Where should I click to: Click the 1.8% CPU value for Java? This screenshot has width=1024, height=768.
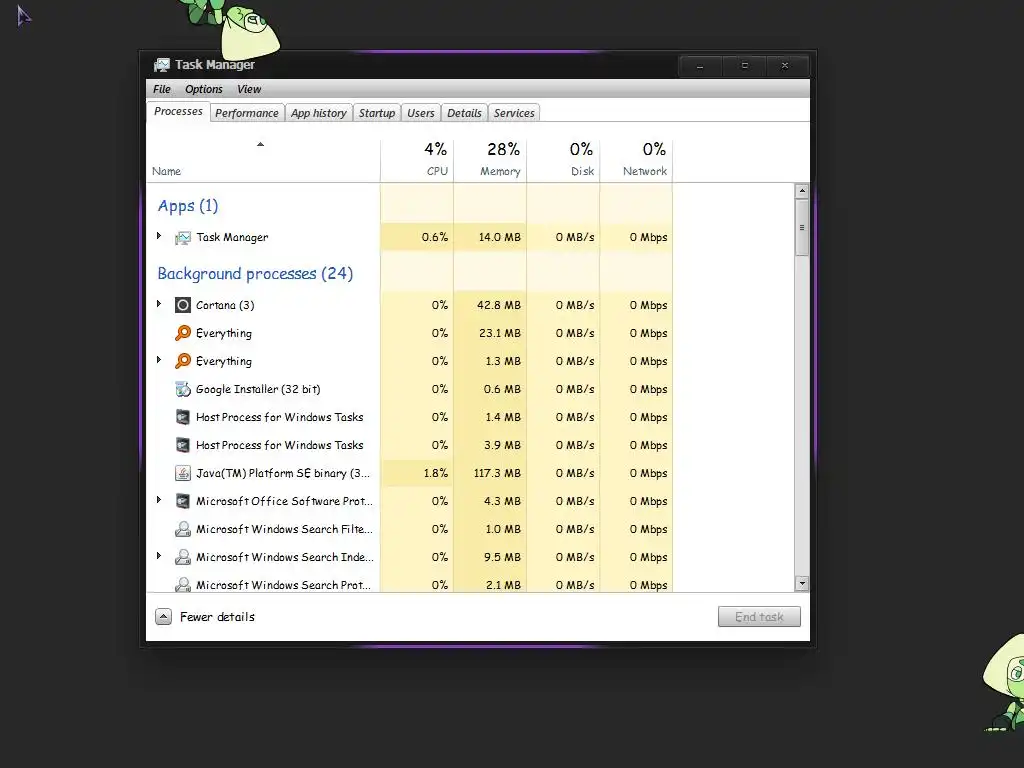pyautogui.click(x=436, y=473)
